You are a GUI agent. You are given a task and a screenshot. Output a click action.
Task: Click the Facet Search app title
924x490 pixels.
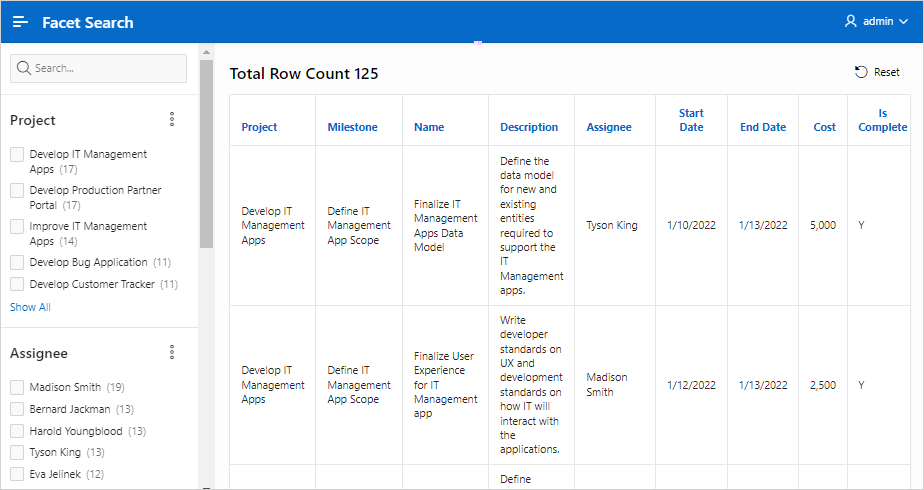click(88, 22)
